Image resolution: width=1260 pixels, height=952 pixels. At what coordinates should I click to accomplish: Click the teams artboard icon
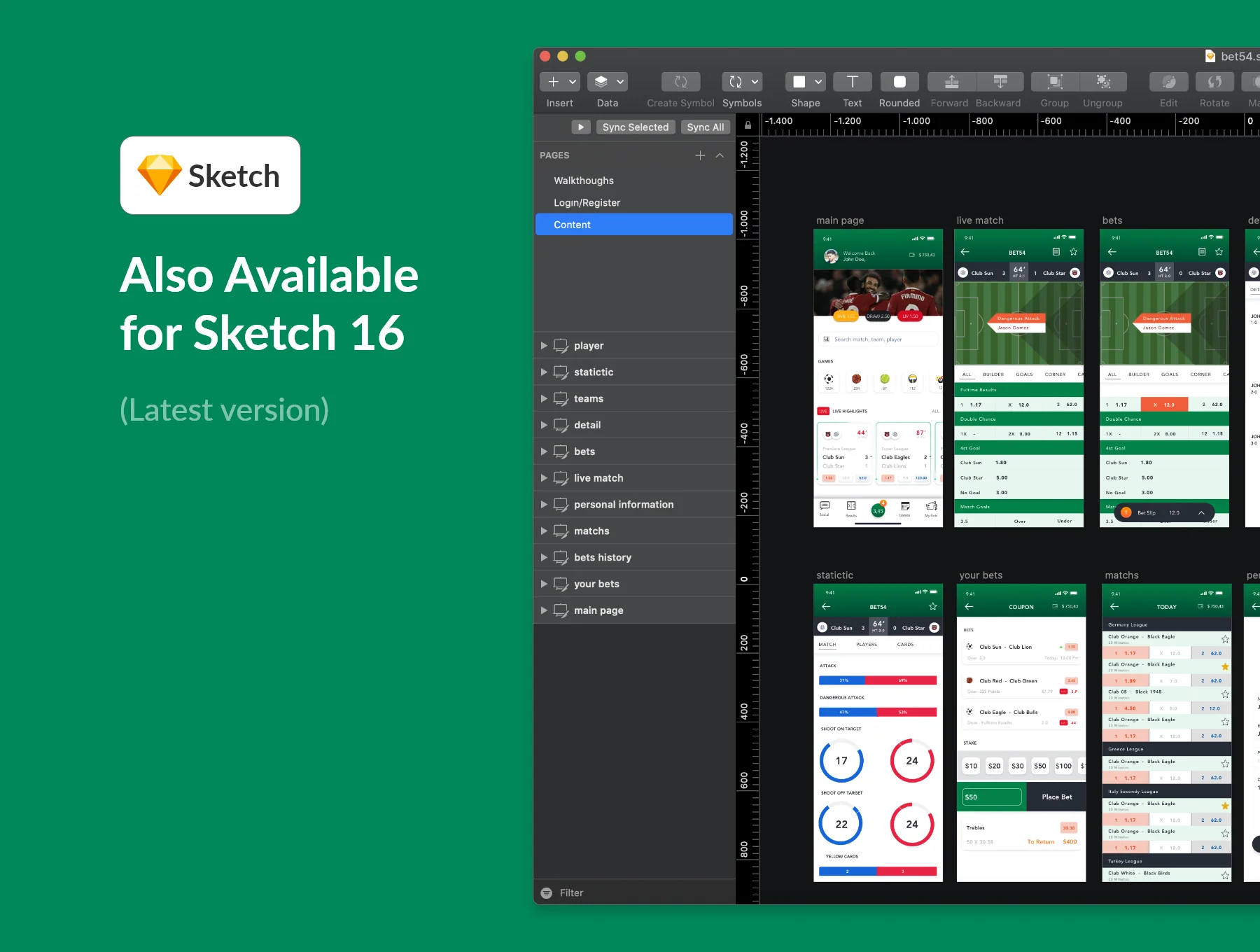[561, 399]
